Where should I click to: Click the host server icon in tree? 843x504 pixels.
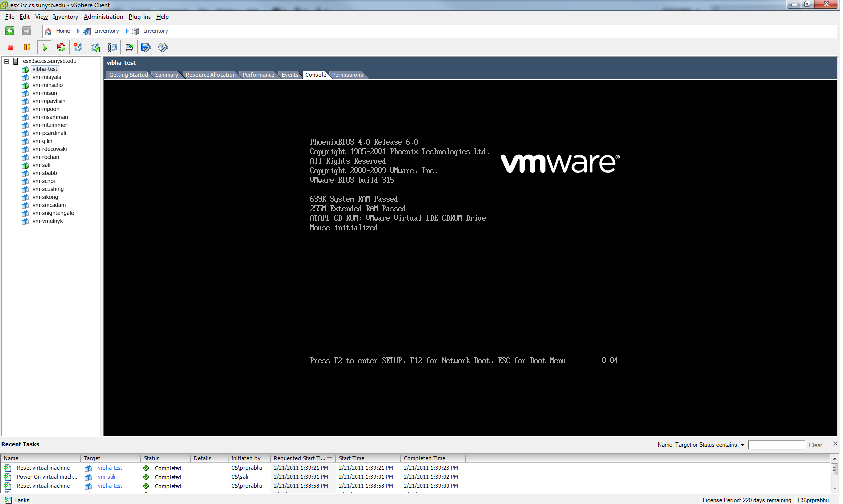16,61
